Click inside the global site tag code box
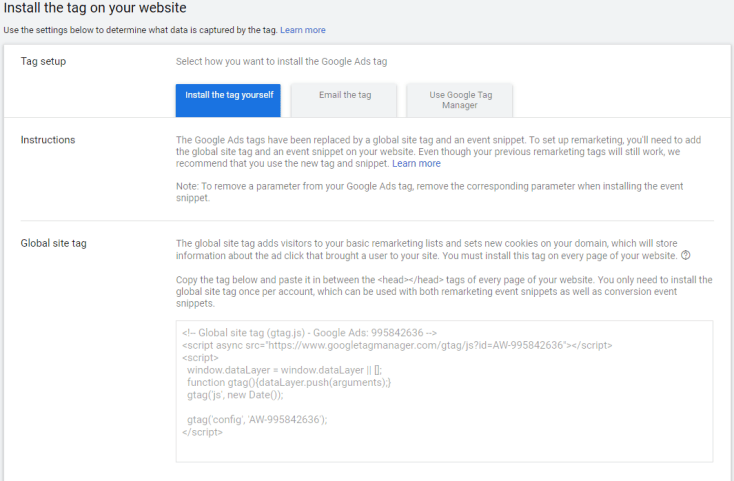The width and height of the screenshot is (734, 481). [444, 391]
